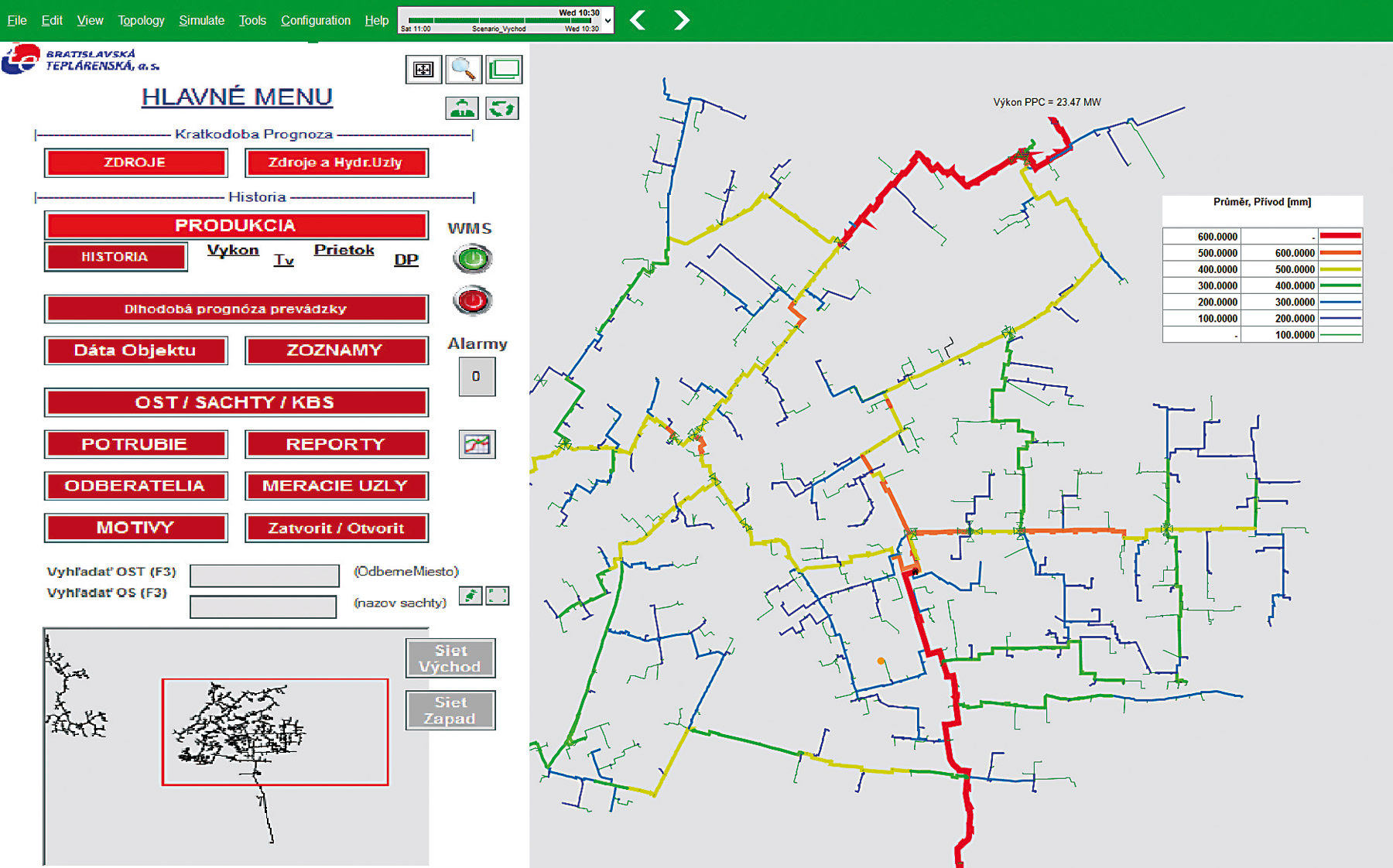Click the PRODUKCIA button
Screen dimensions: 1393x868
point(236,225)
